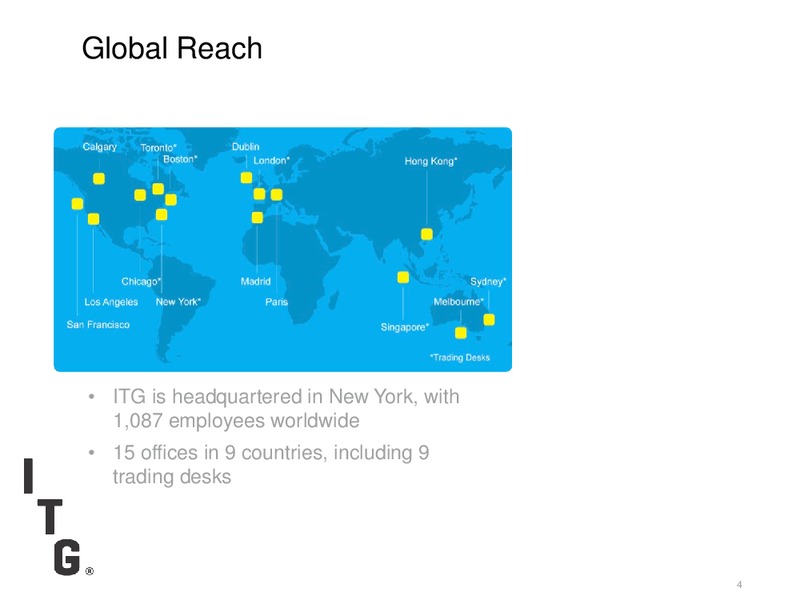Click the Dublin label on the map
This screenshot has width=800, height=600.
pyautogui.click(x=245, y=146)
